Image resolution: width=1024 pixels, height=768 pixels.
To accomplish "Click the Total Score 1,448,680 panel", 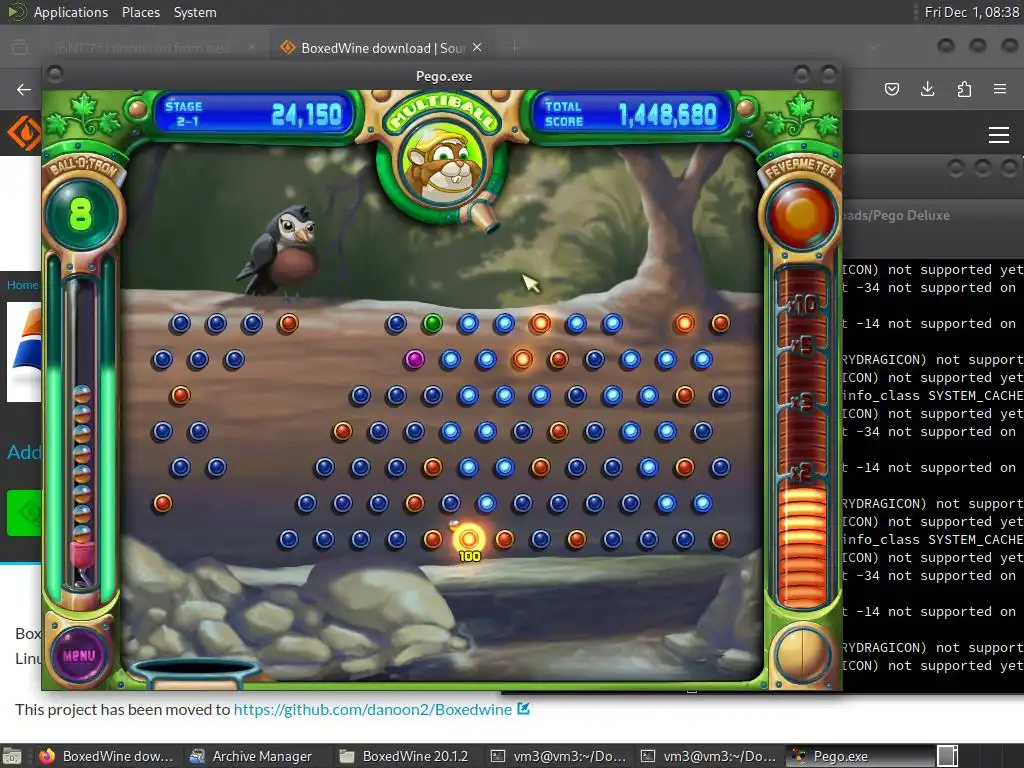I will click(631, 115).
